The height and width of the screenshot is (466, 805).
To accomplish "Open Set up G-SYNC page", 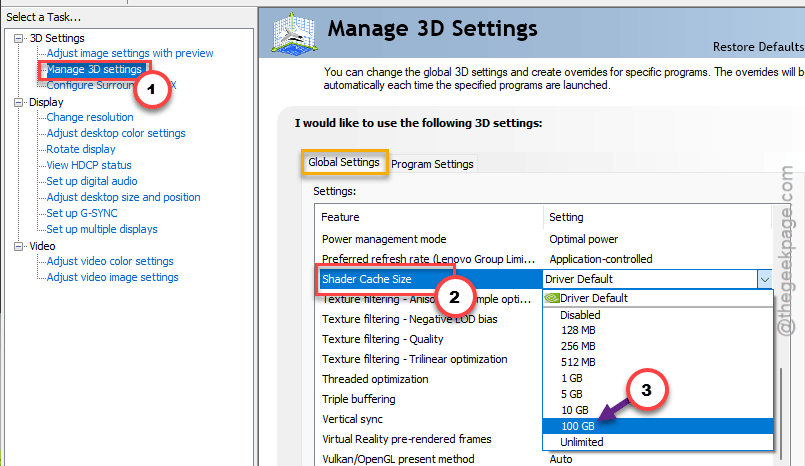I will click(82, 213).
